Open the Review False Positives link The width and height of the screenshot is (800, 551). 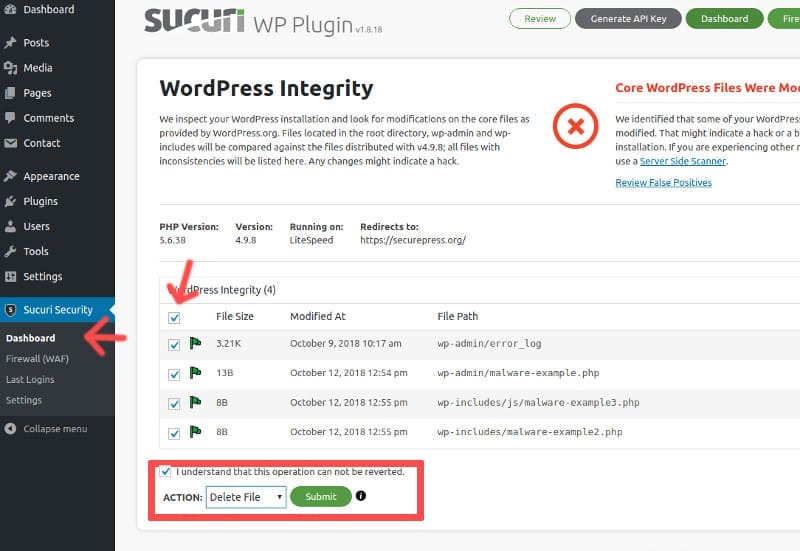click(663, 183)
